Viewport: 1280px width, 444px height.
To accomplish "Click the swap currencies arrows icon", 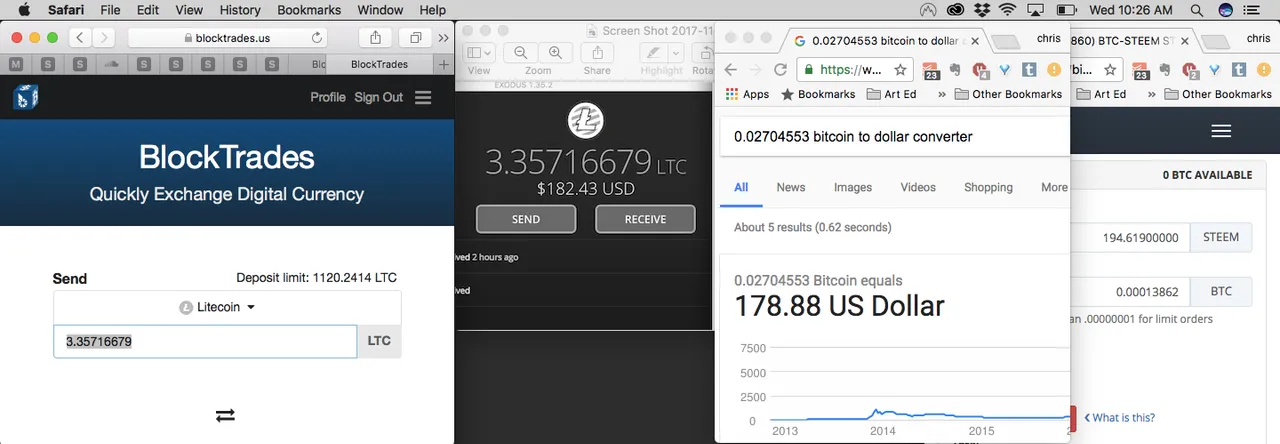I will pos(225,414).
